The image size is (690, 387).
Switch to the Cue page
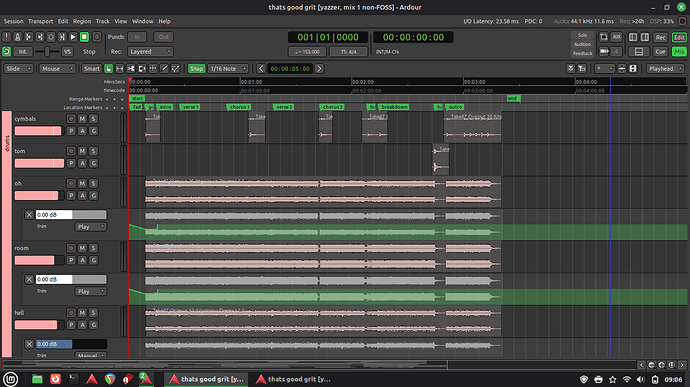point(660,52)
